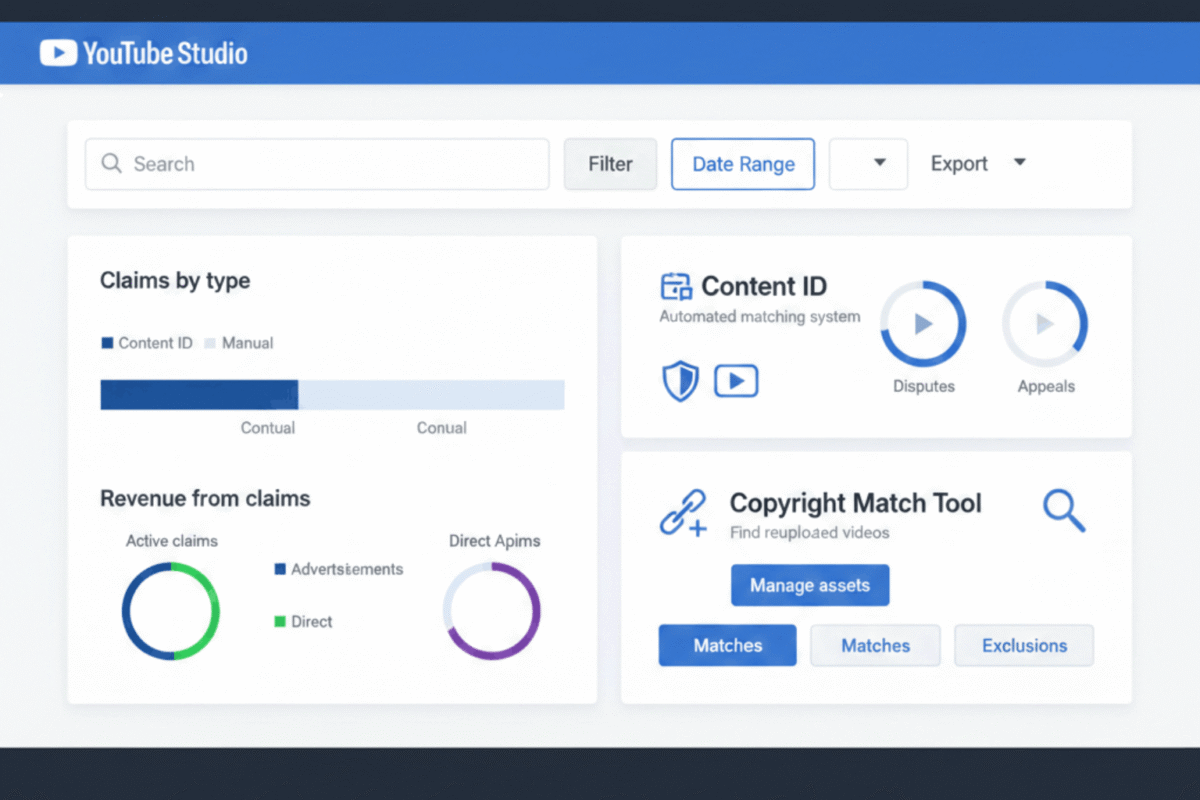The image size is (1200, 800).
Task: Click the Content ID card title
Action: click(x=764, y=287)
